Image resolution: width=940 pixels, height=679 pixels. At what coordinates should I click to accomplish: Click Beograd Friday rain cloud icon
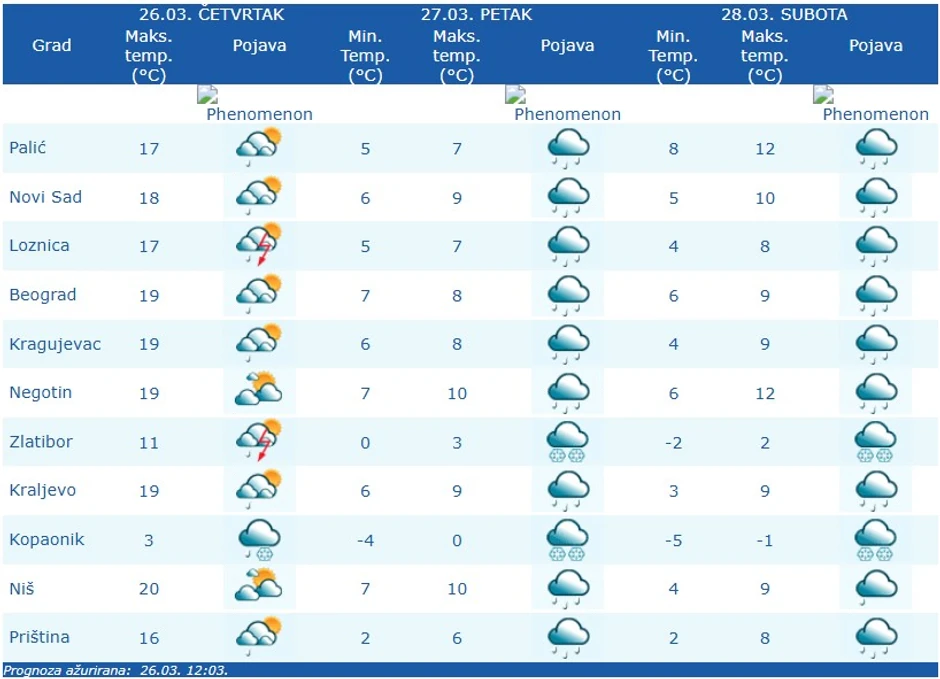(567, 295)
